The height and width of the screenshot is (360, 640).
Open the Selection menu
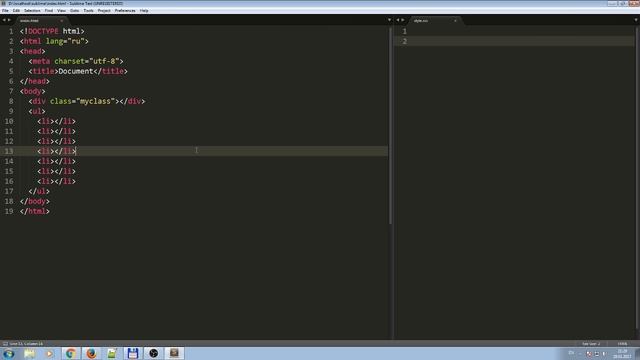coord(32,11)
